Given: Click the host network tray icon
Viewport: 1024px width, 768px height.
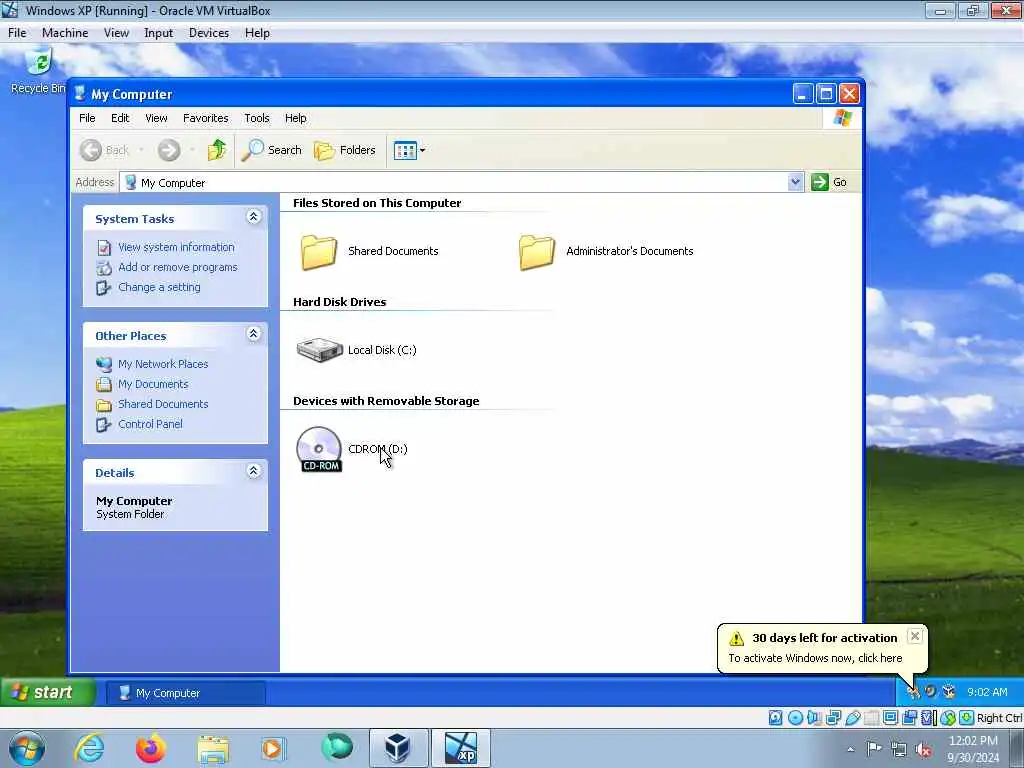Looking at the screenshot, I should pyautogui.click(x=899, y=749).
